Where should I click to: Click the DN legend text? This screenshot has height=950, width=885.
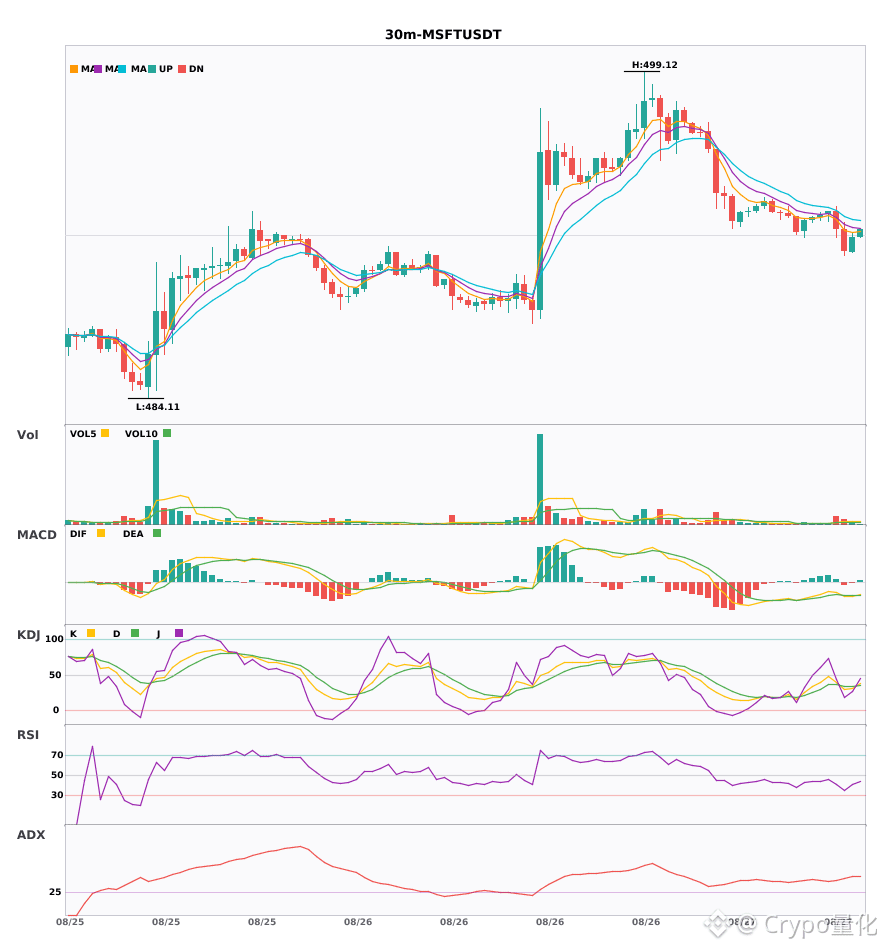[196, 69]
